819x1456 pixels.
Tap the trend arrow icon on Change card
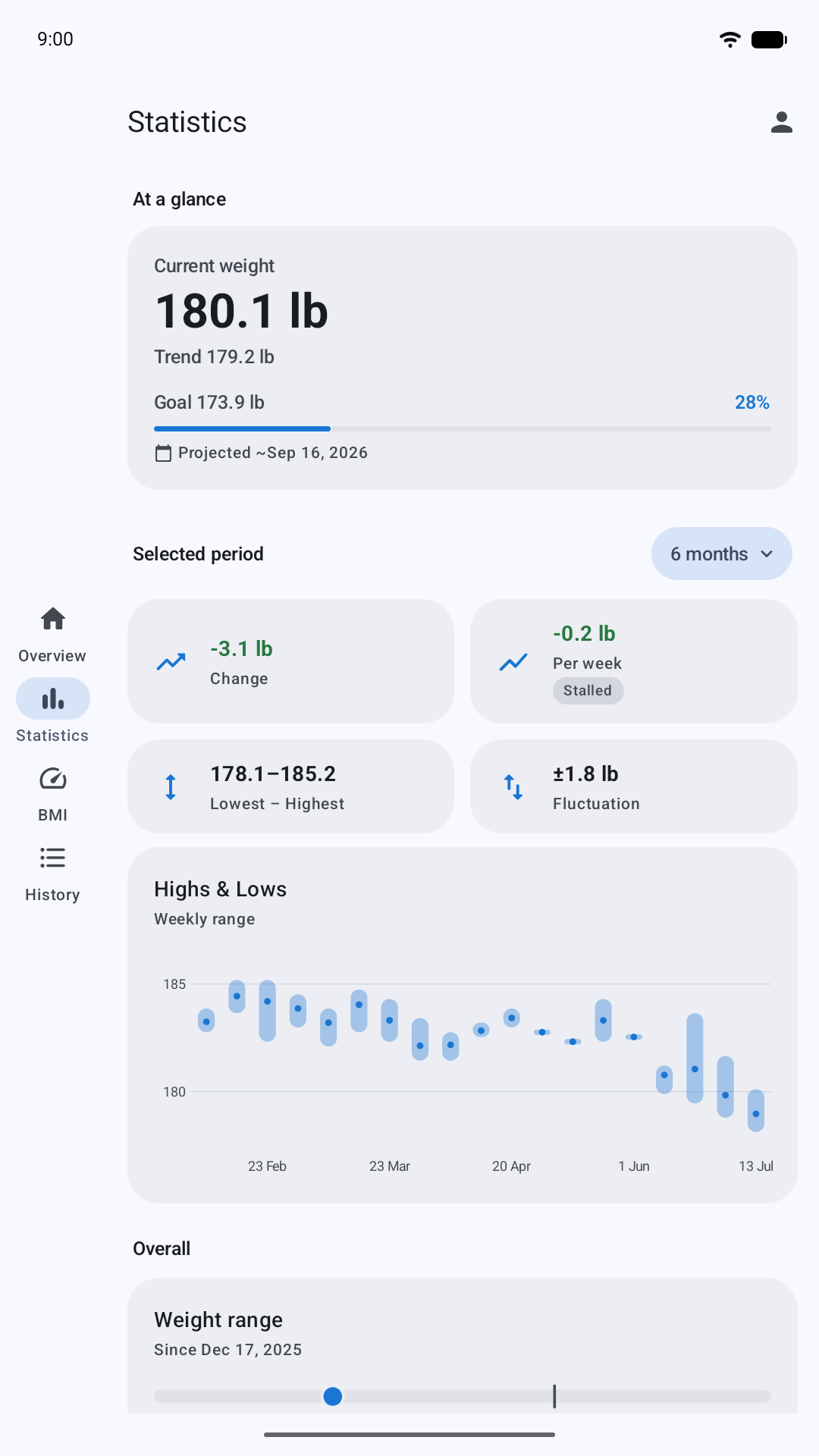coord(171,662)
